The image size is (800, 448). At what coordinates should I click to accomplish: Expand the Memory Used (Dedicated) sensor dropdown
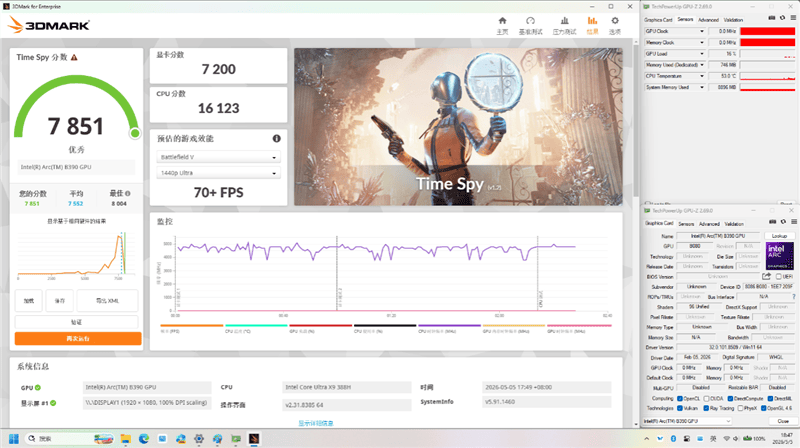(702, 65)
